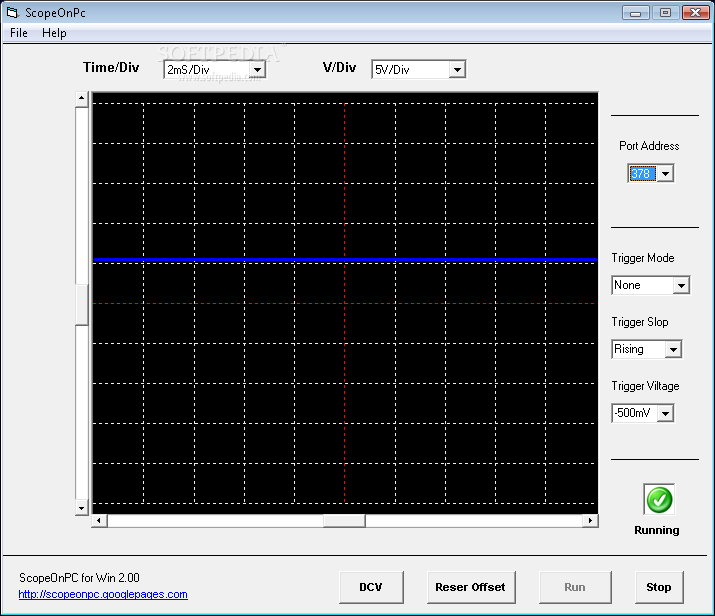Click the ScopeOnPc title bar app icon
The width and height of the screenshot is (715, 616).
point(12,12)
